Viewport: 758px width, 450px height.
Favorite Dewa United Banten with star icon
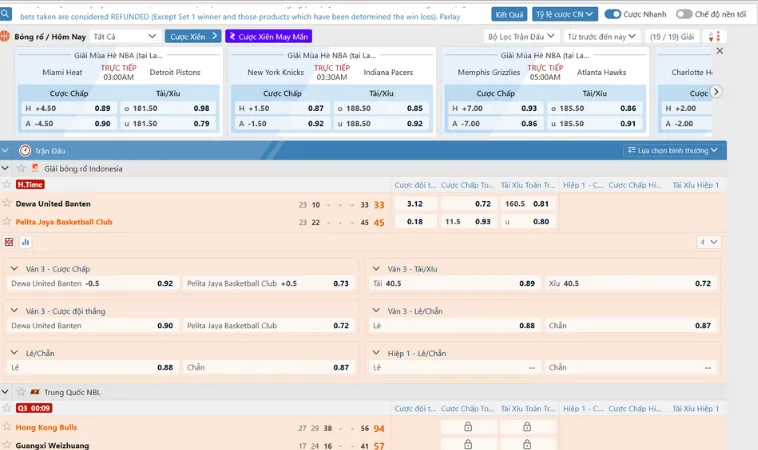(x=7, y=204)
